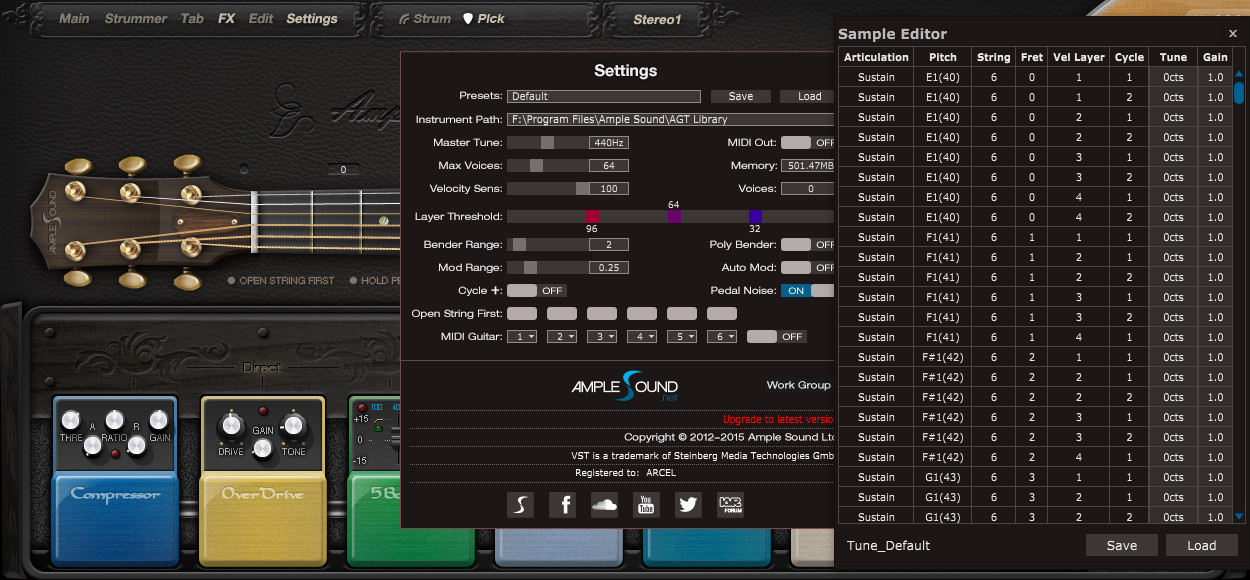The width and height of the screenshot is (1250, 580).
Task: Open the KVR Forum icon
Action: coord(729,505)
